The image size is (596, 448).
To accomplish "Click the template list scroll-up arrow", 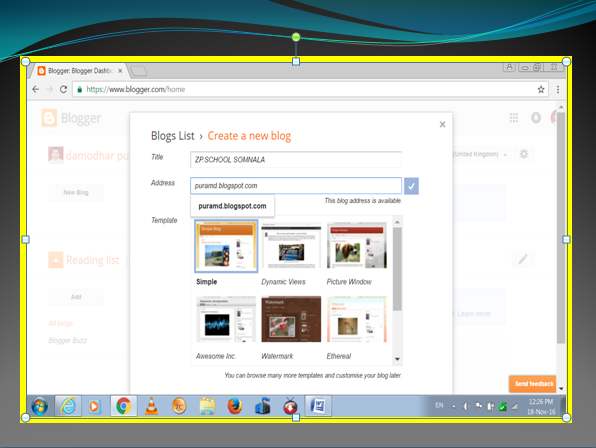I will pyautogui.click(x=397, y=222).
